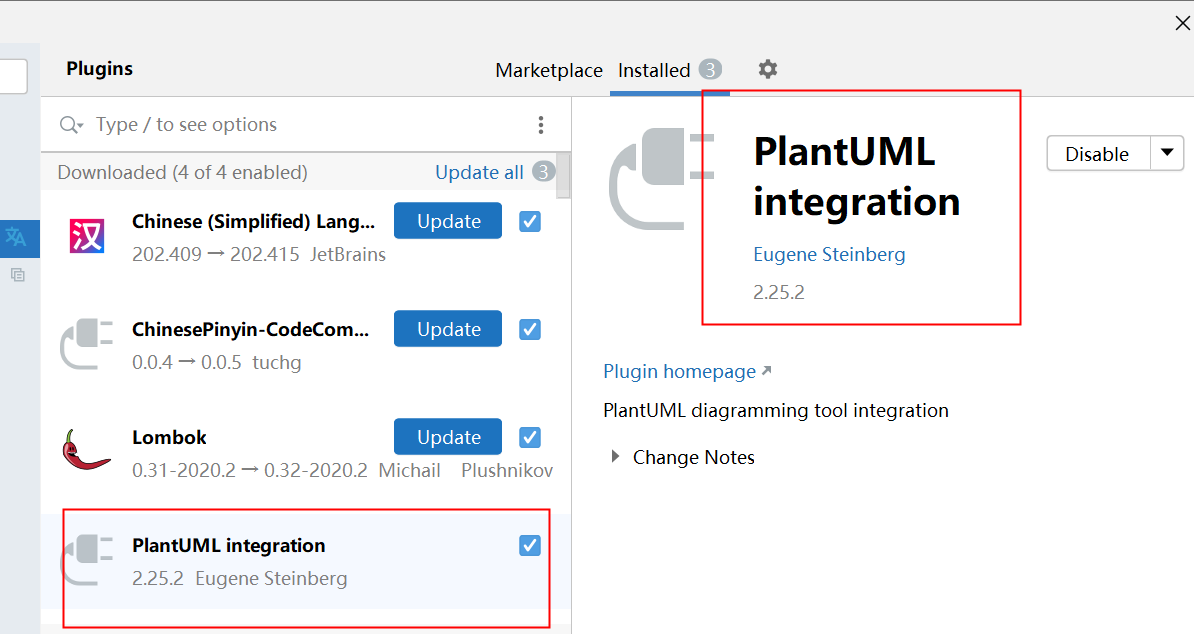Open the plugins settings gear menu

point(768,69)
